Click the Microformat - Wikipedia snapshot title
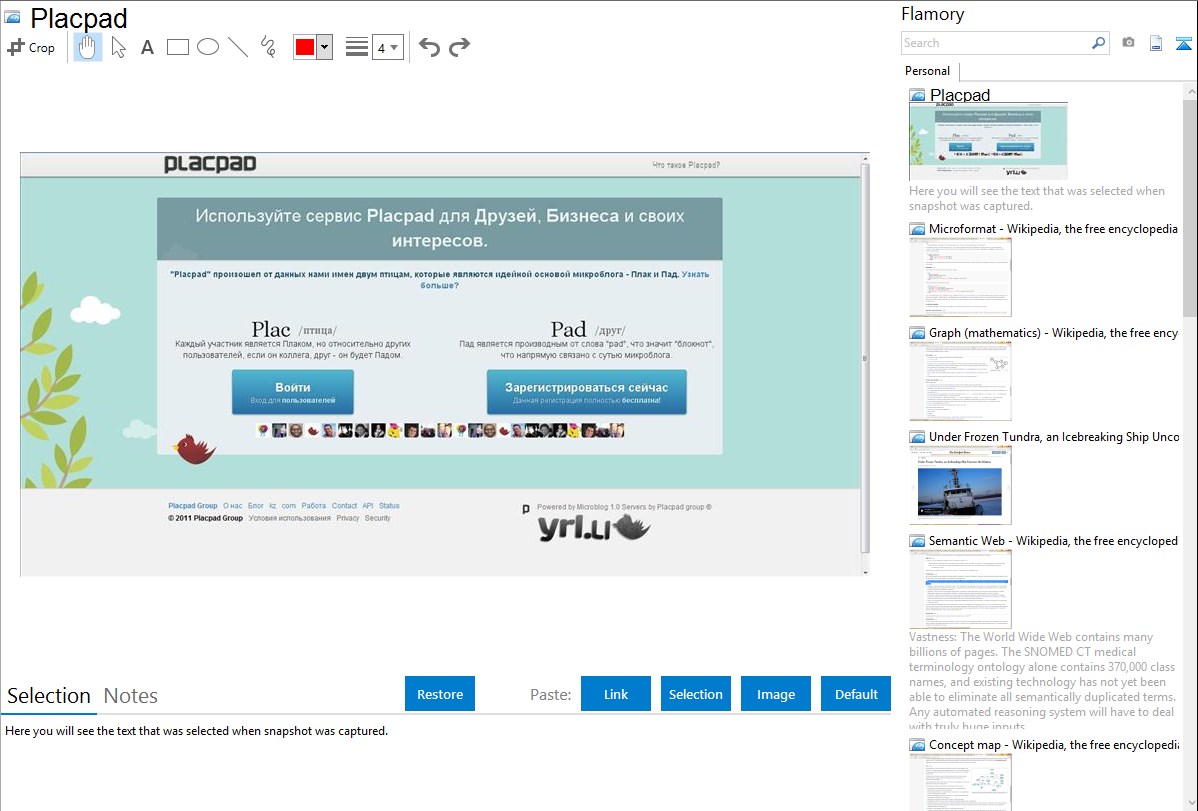The image size is (1198, 811). (x=1053, y=229)
